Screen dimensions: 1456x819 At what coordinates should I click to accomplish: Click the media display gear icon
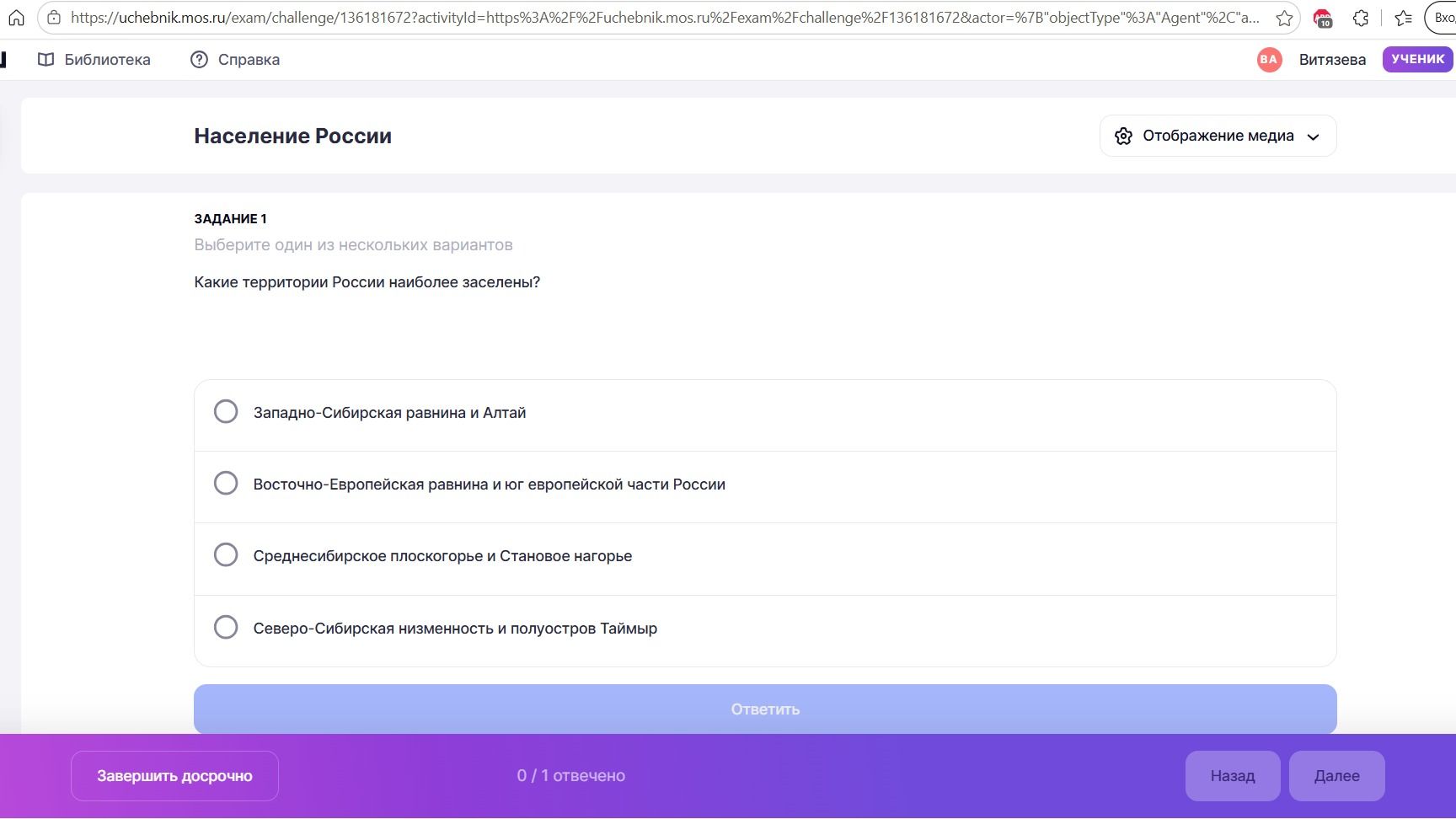(x=1123, y=136)
